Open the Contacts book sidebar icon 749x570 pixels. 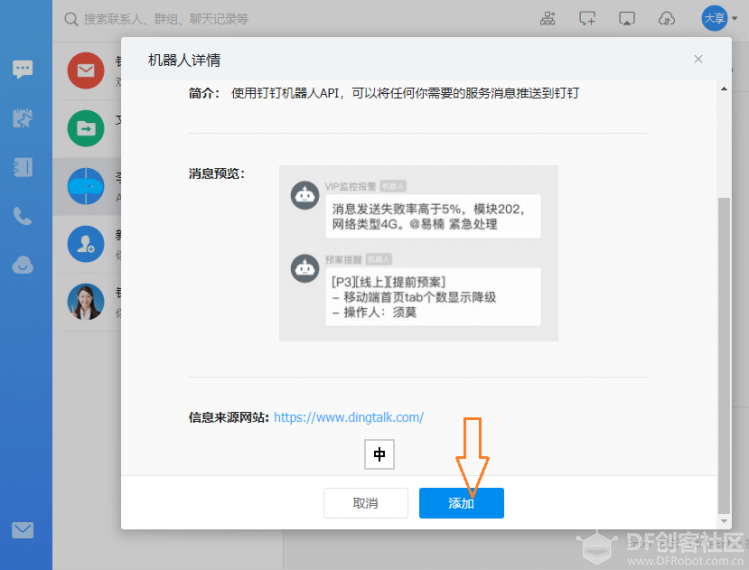[x=22, y=167]
